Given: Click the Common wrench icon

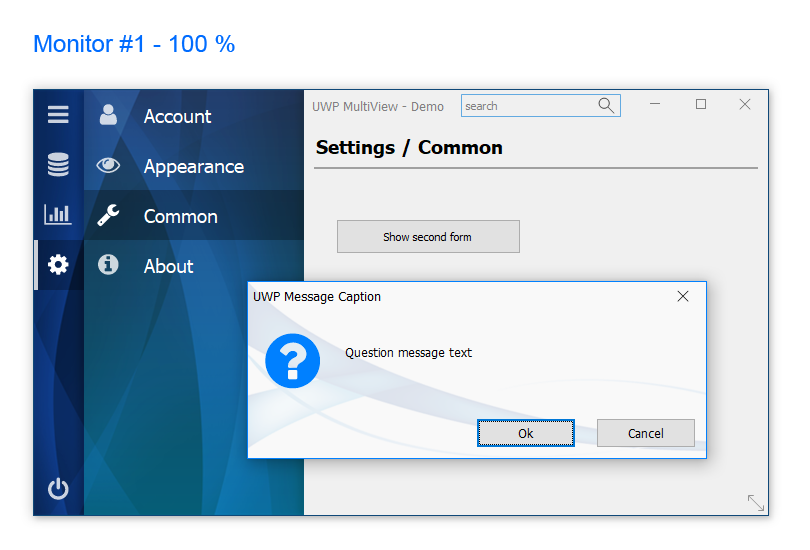Looking at the screenshot, I should click(x=108, y=215).
